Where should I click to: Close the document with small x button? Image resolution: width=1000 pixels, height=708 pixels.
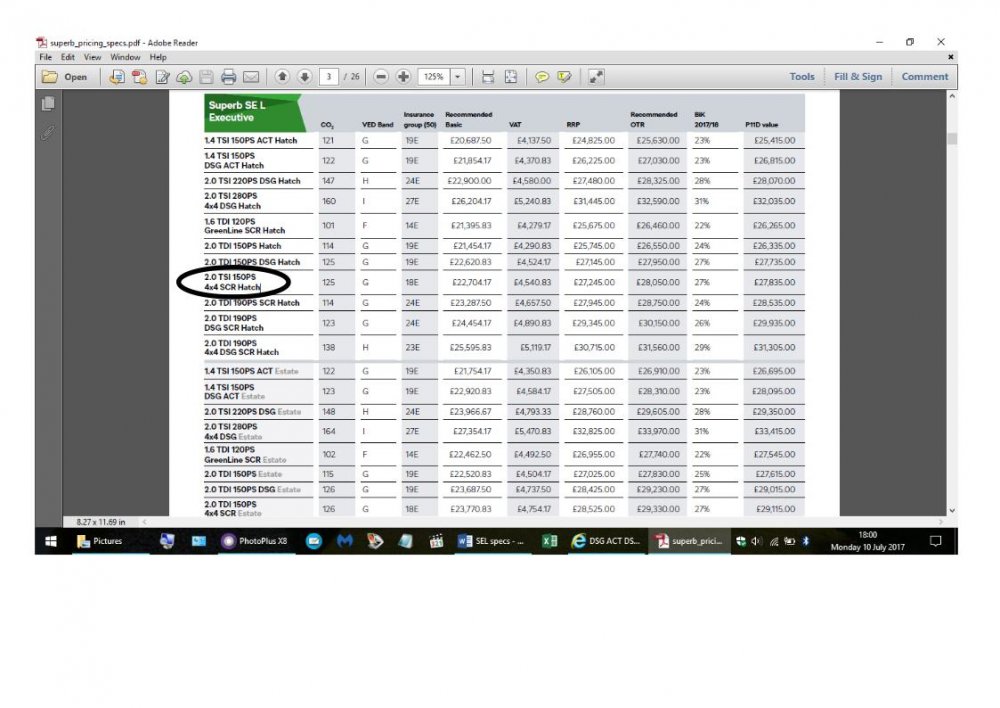coord(950,57)
